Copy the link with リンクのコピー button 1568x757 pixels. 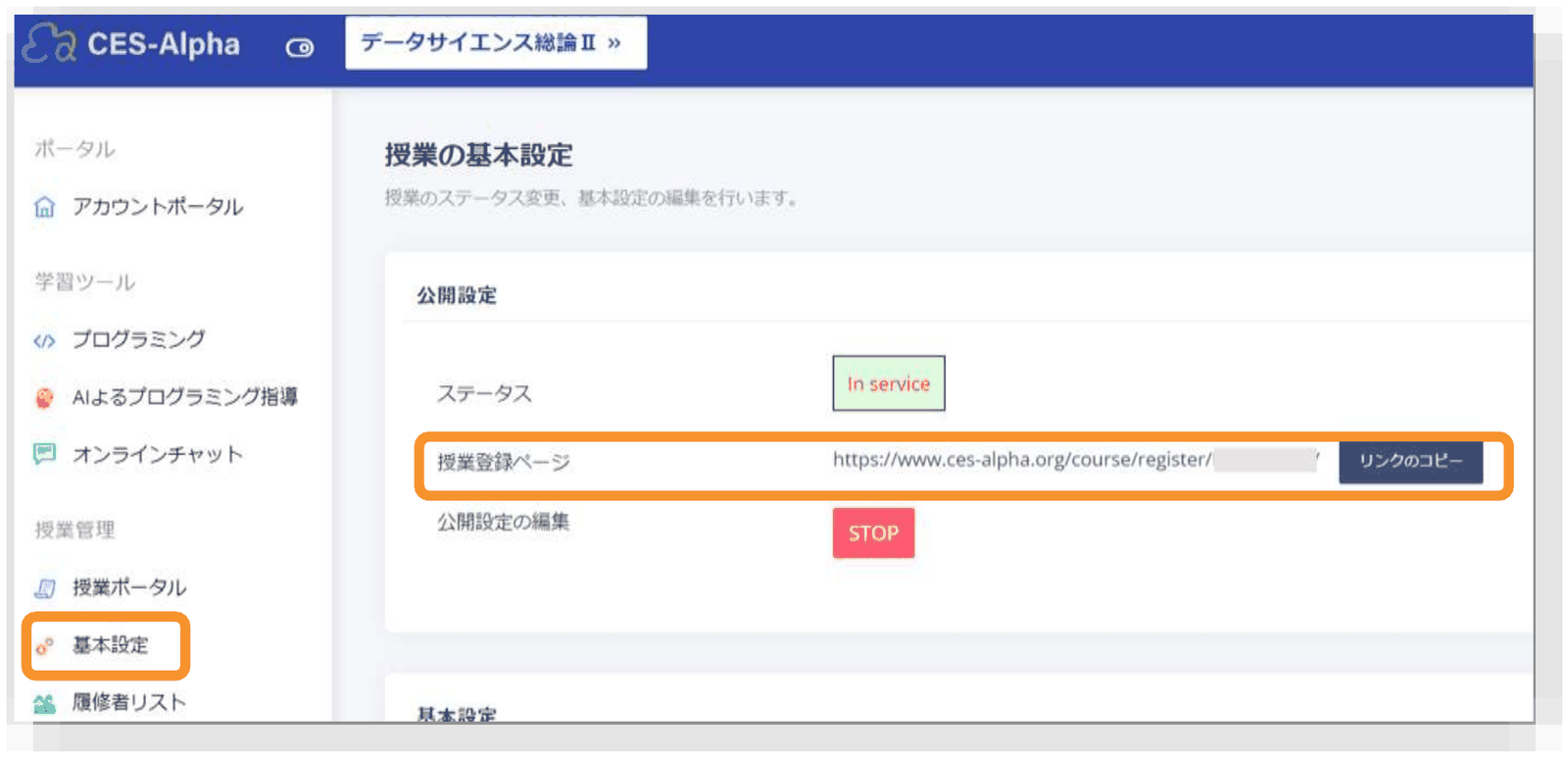tap(1411, 461)
